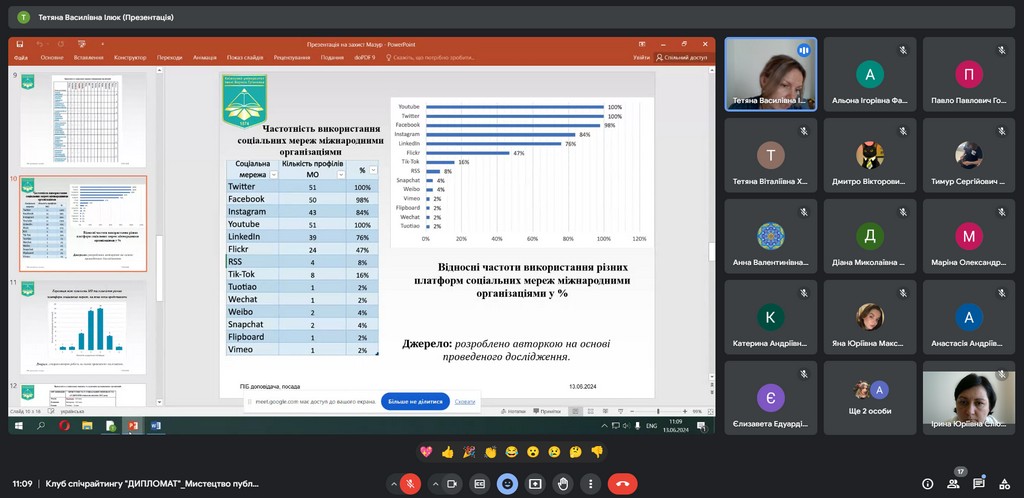Viewport: 1024px width, 498px height.
Task: Open more options three-dot menu
Action: (x=589, y=483)
